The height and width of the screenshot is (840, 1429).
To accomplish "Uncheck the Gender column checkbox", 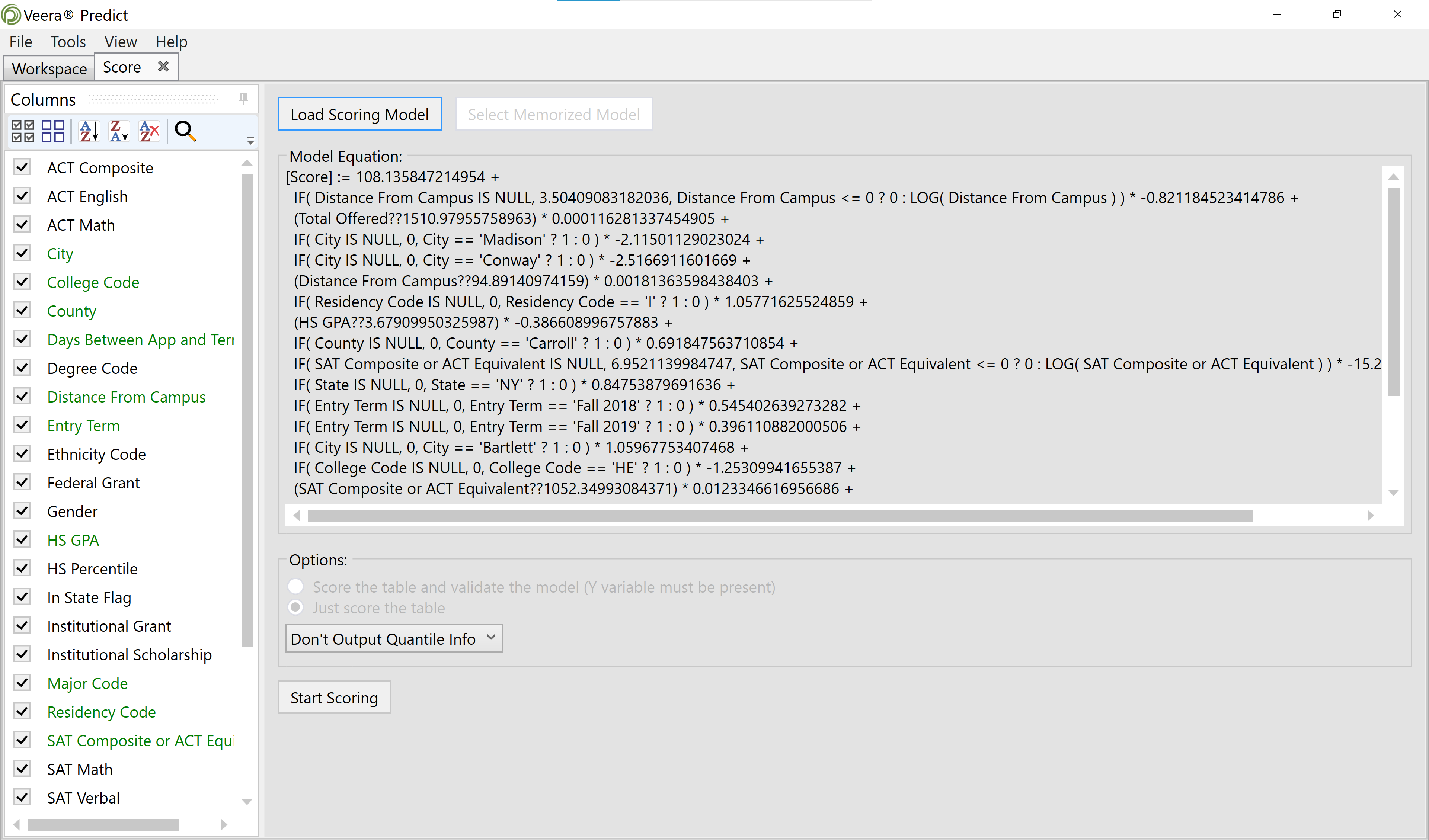I will point(22,511).
